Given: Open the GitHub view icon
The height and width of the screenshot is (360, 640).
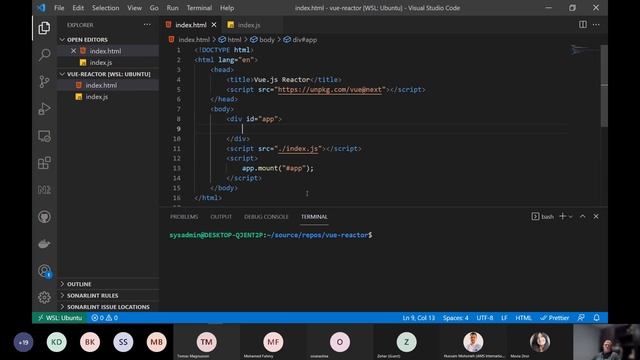Looking at the screenshot, I should point(44,217).
